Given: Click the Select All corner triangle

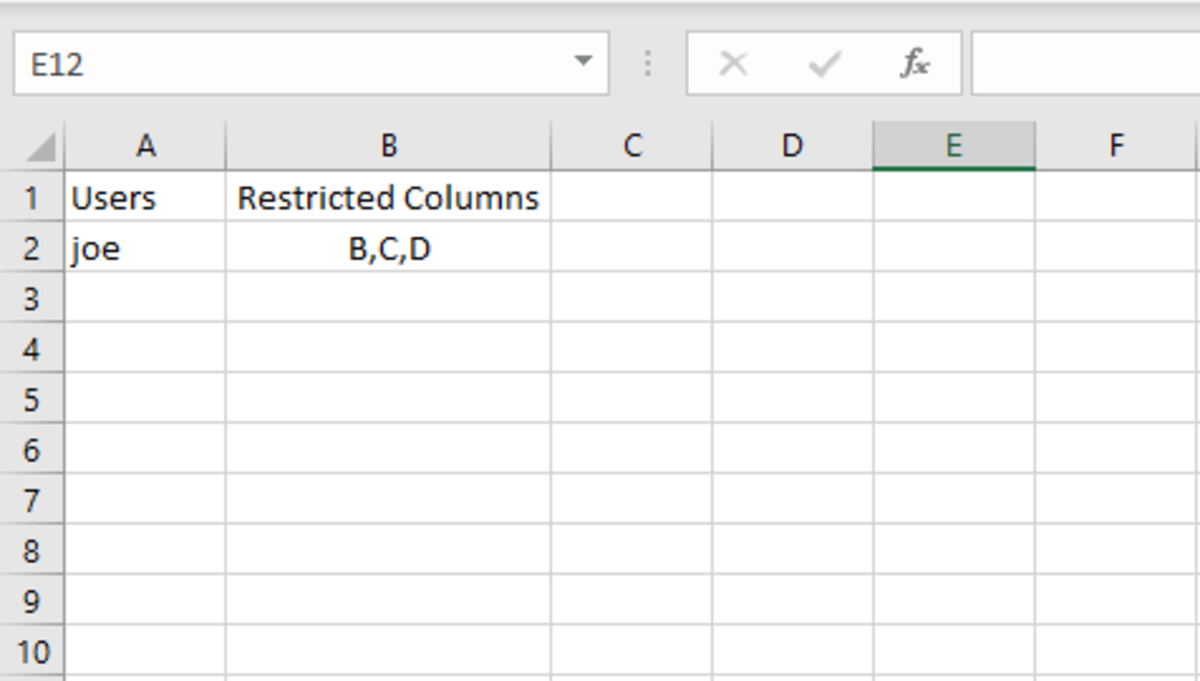Looking at the screenshot, I should (40, 147).
